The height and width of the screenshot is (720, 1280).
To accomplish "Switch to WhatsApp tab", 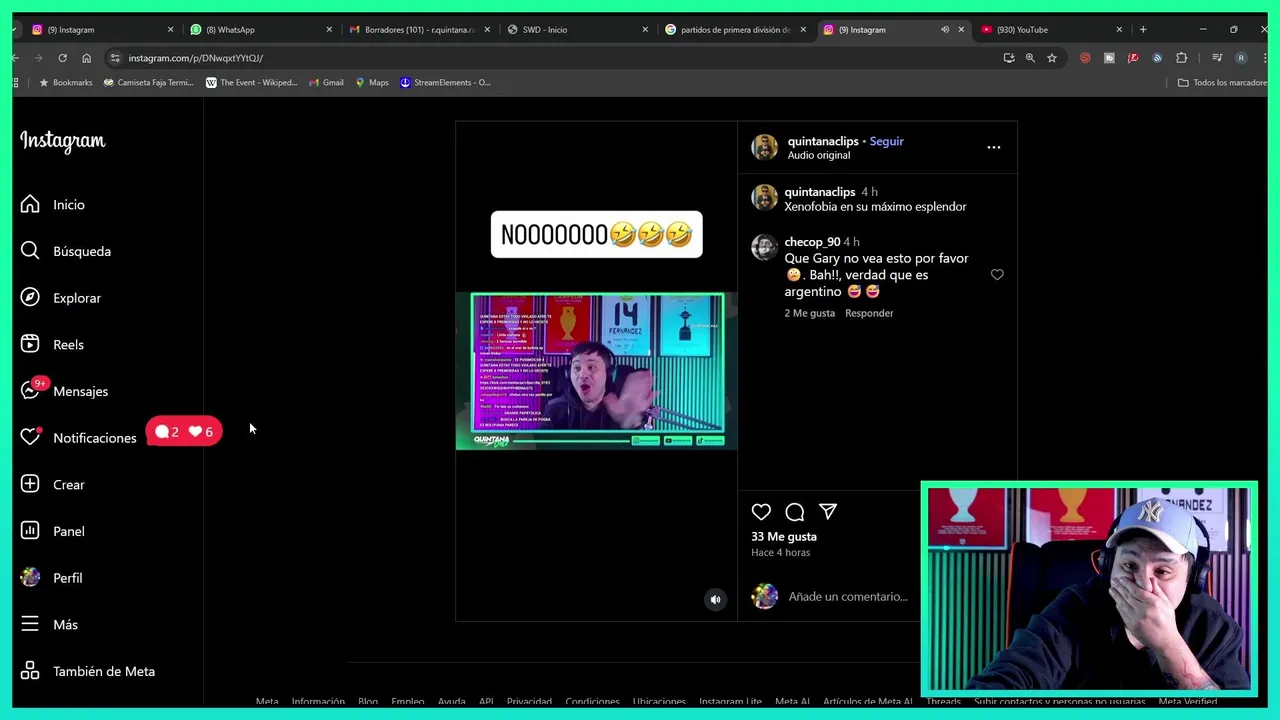I will tap(260, 30).
